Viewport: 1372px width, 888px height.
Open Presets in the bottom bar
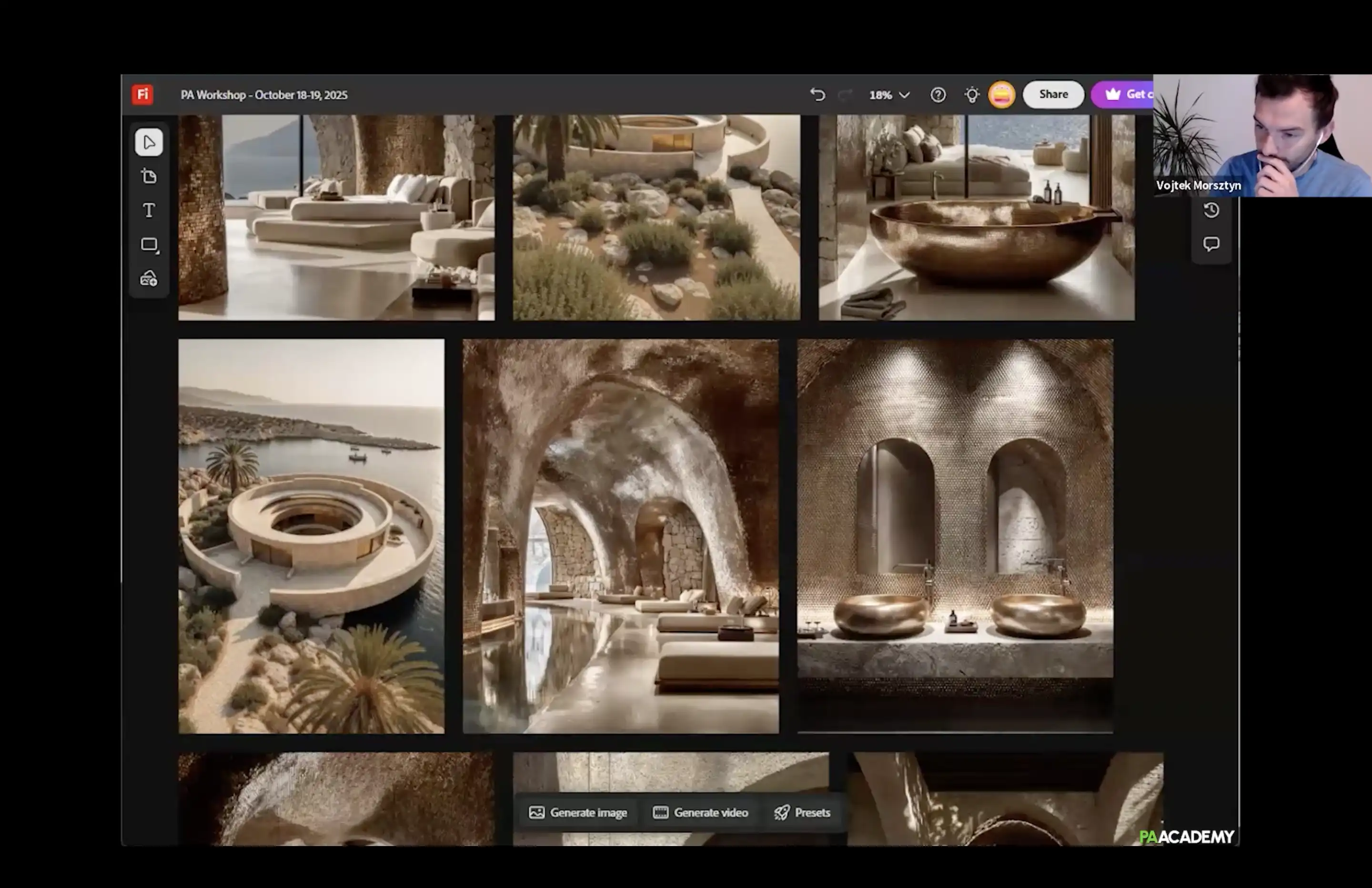click(x=802, y=812)
